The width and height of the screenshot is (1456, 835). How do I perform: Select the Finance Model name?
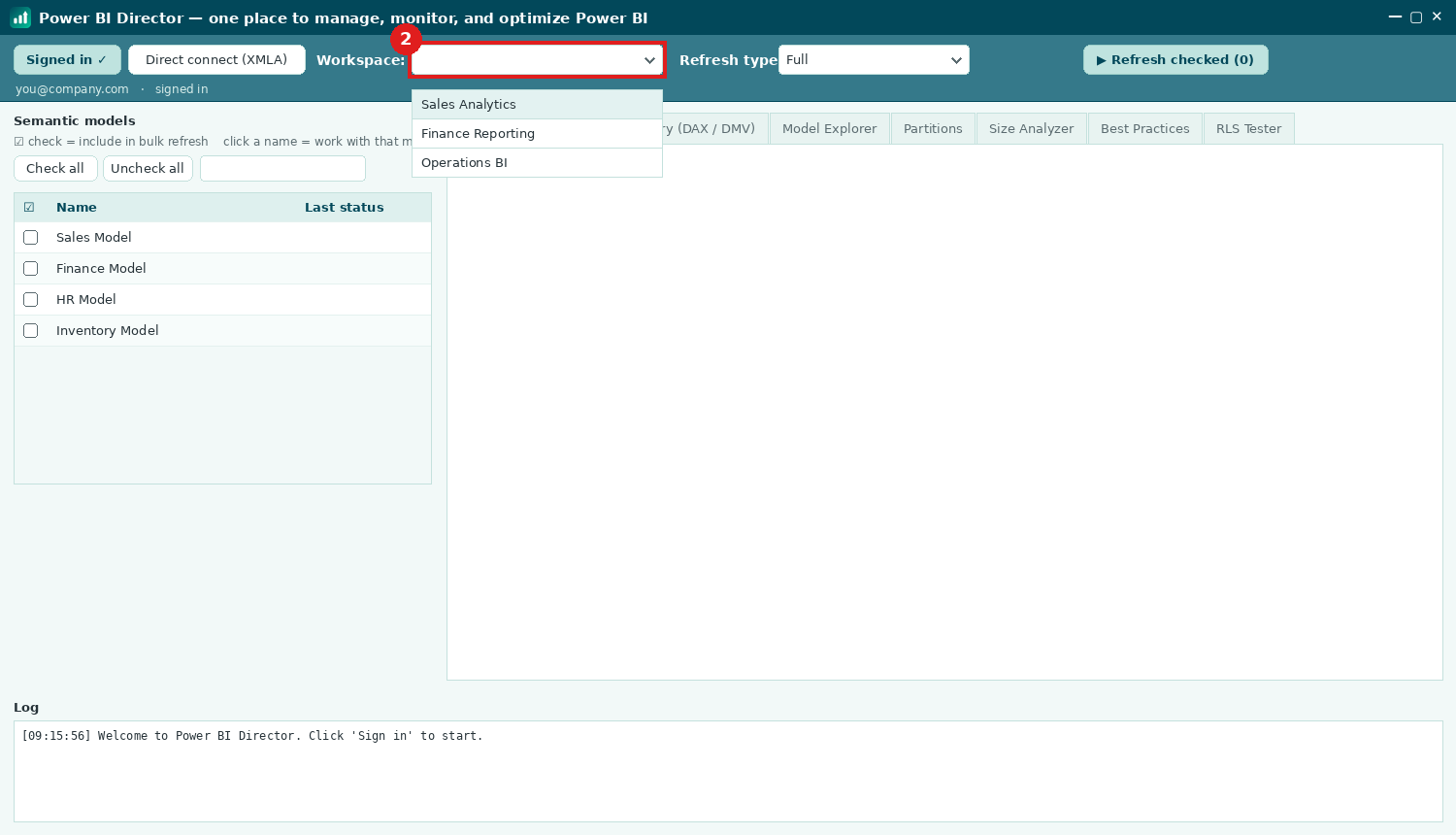(101, 269)
